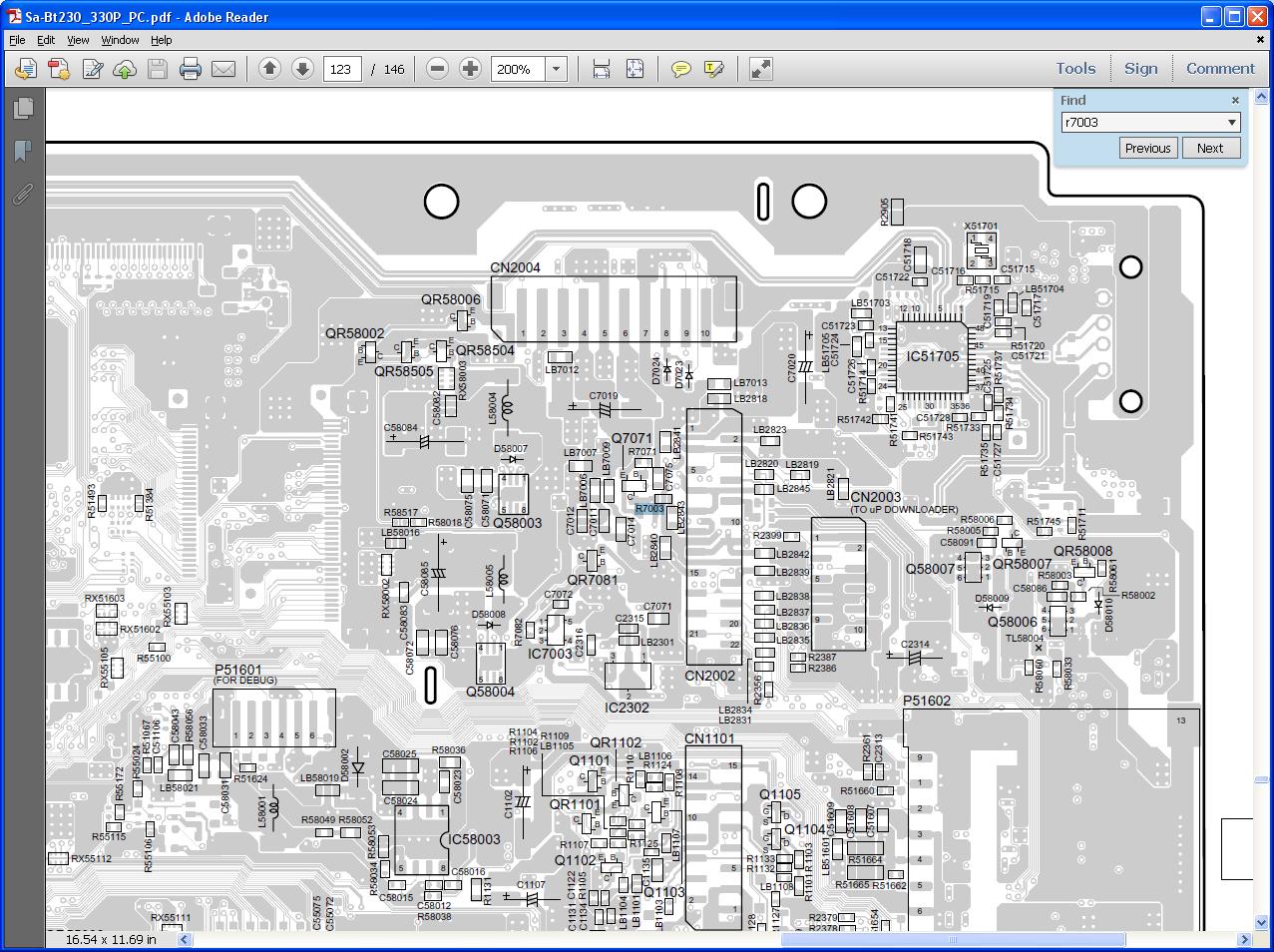
Task: Click the Print file icon
Action: (x=190, y=69)
